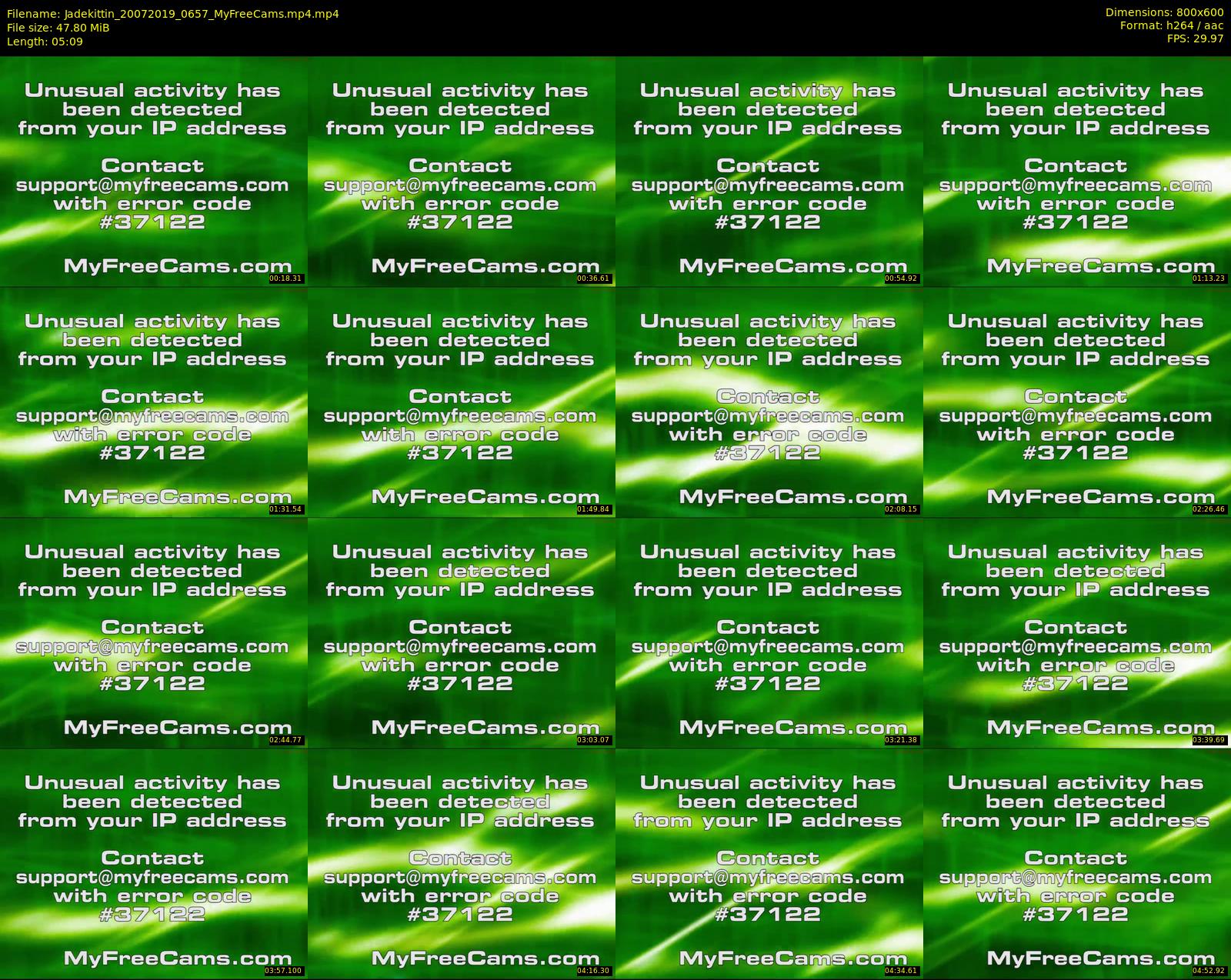Open the last thumbnail stamped 04:52.92
This screenshot has width=1231, height=980.
[x=1077, y=864]
